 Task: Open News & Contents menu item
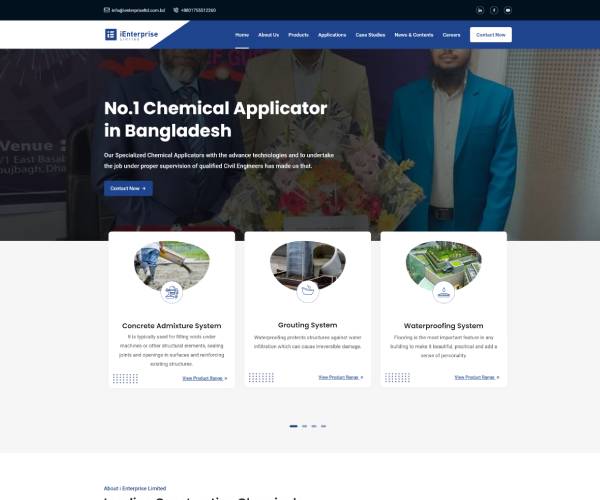[414, 35]
